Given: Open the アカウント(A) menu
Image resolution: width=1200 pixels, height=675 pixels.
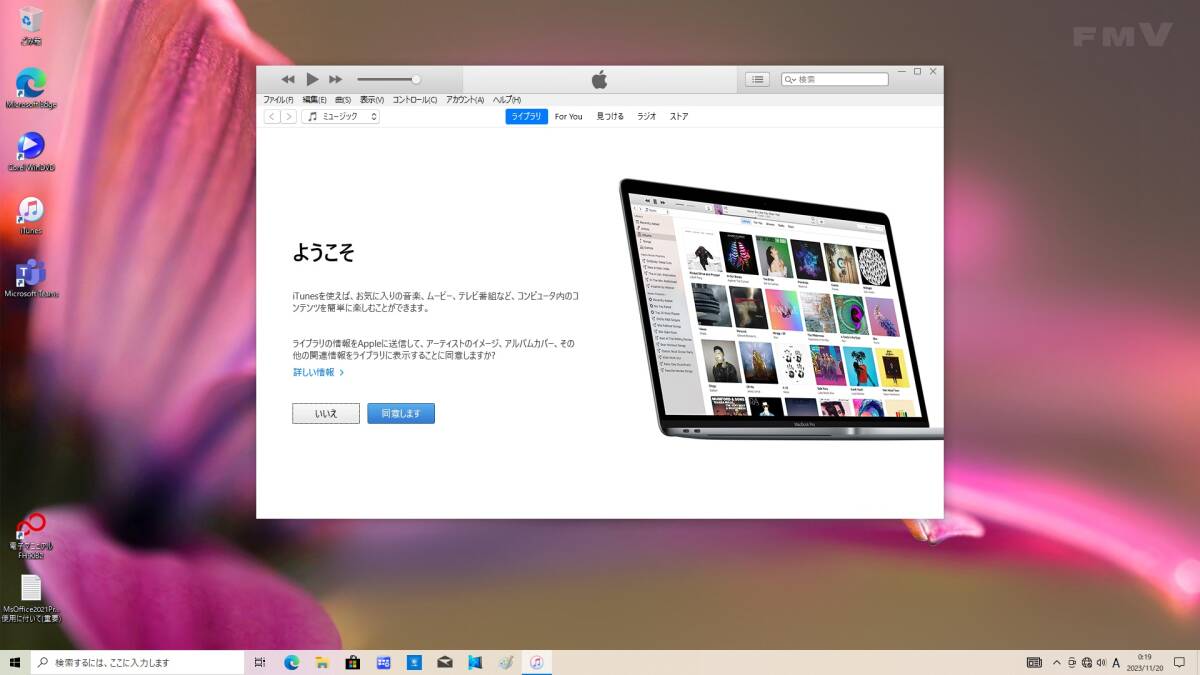Looking at the screenshot, I should (x=465, y=100).
